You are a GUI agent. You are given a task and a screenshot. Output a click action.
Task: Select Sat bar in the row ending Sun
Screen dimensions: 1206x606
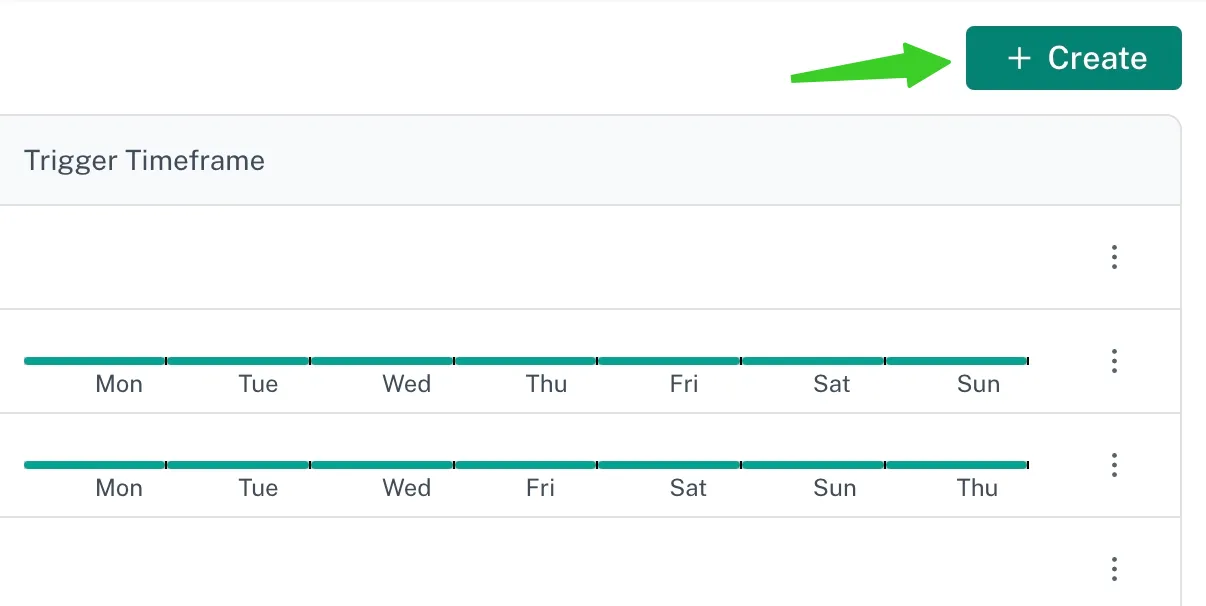[813, 361]
